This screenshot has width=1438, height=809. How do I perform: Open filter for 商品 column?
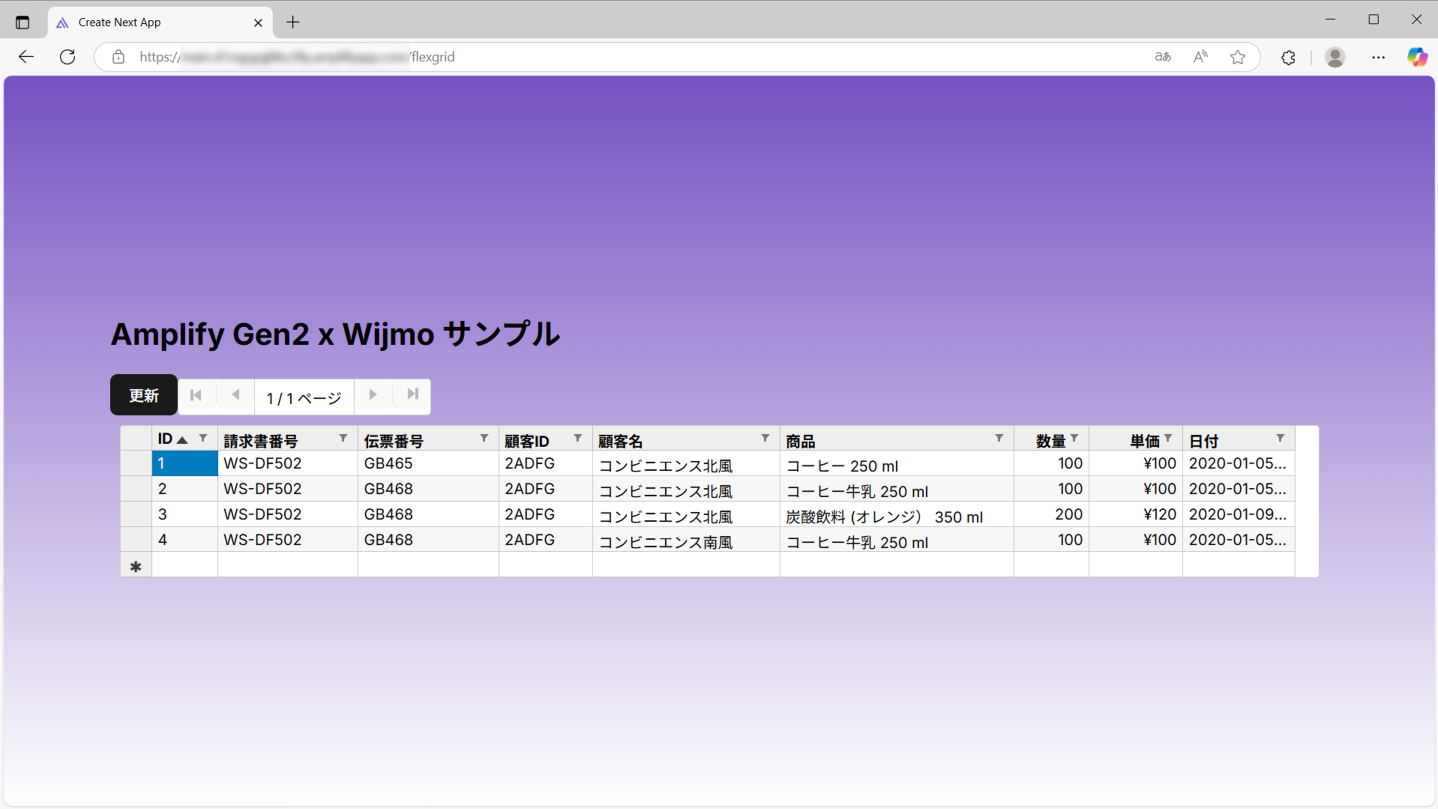coord(999,439)
